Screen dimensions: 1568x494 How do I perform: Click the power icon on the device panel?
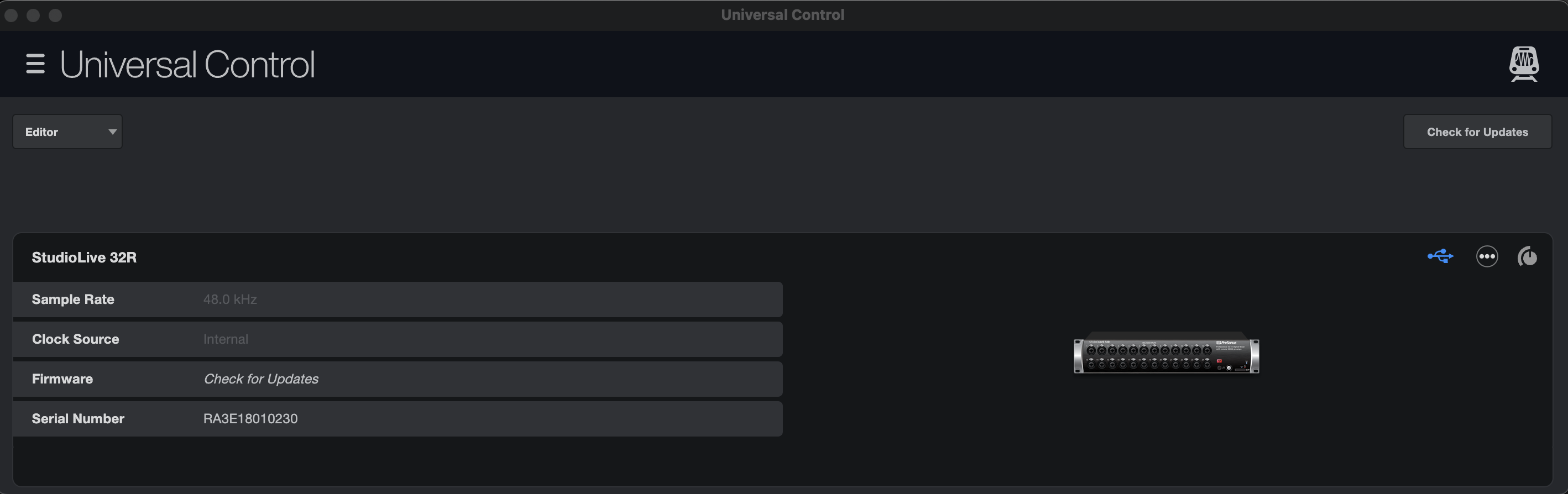[1528, 256]
